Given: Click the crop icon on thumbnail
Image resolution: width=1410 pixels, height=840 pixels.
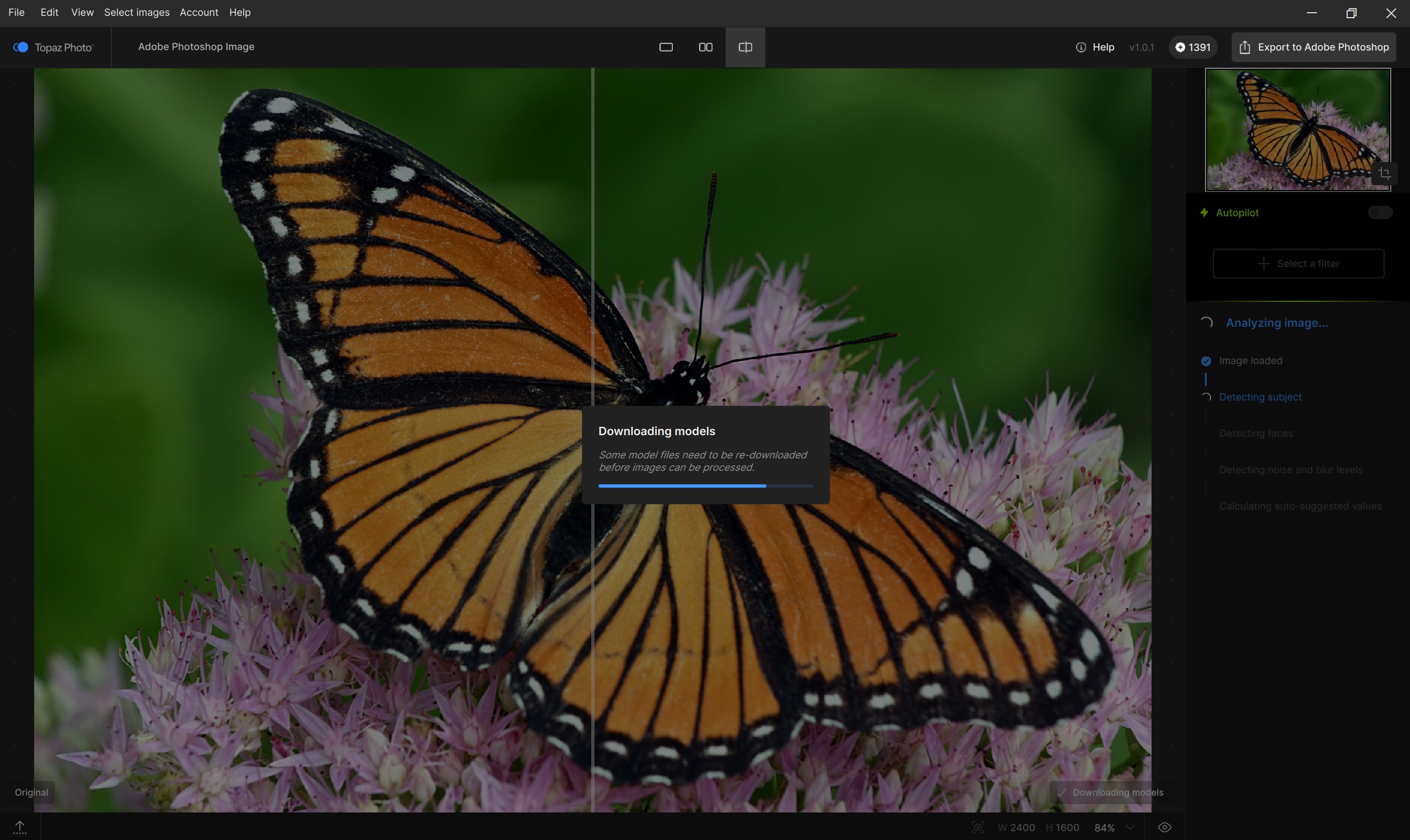Looking at the screenshot, I should pos(1384,173).
